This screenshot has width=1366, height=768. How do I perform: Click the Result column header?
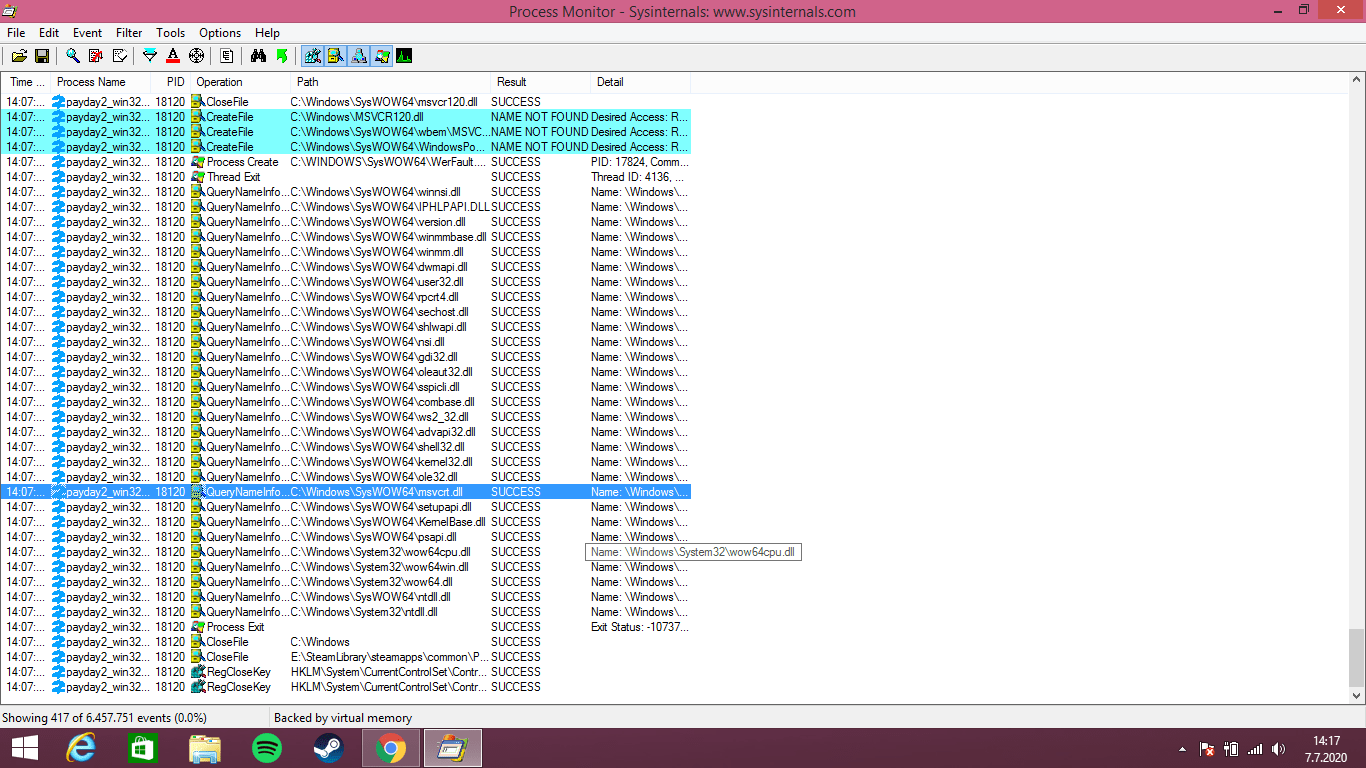point(540,82)
